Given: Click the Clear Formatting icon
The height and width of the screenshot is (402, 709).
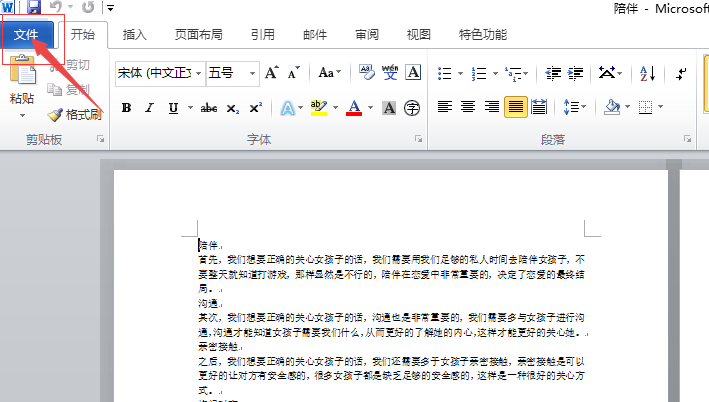Looking at the screenshot, I should 367,72.
